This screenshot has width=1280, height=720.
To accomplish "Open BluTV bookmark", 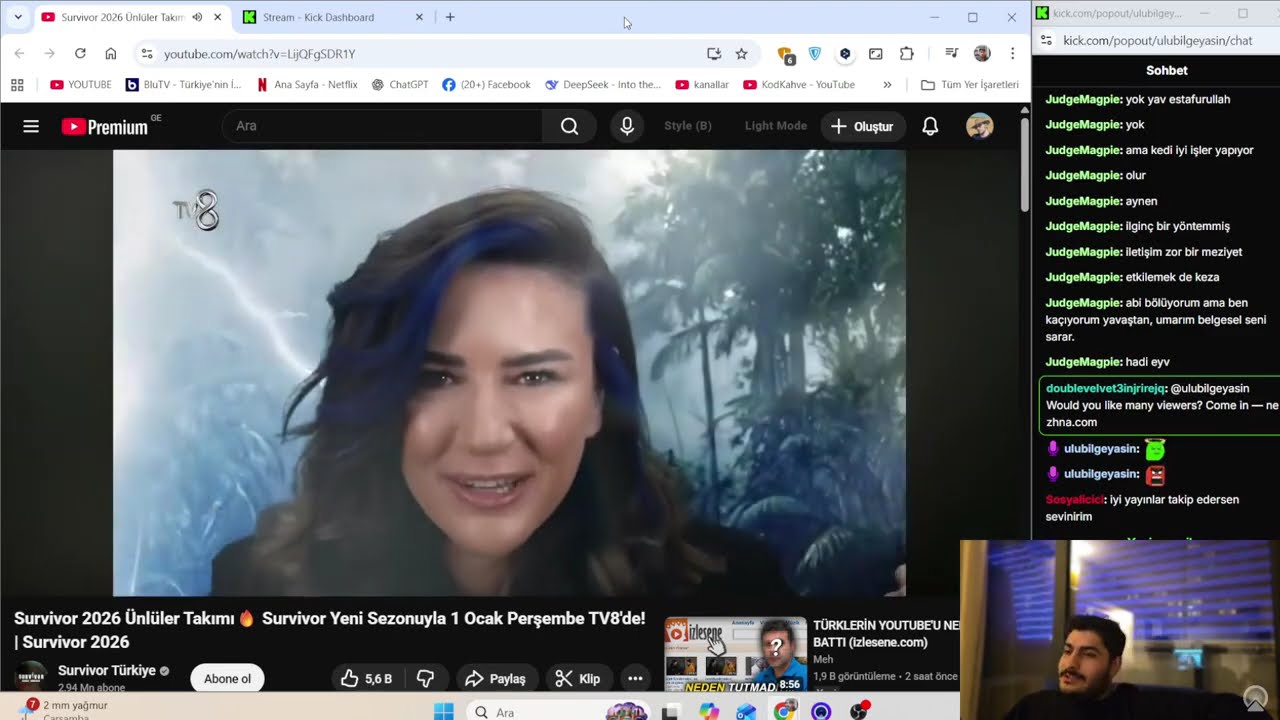I will pyautogui.click(x=183, y=85).
